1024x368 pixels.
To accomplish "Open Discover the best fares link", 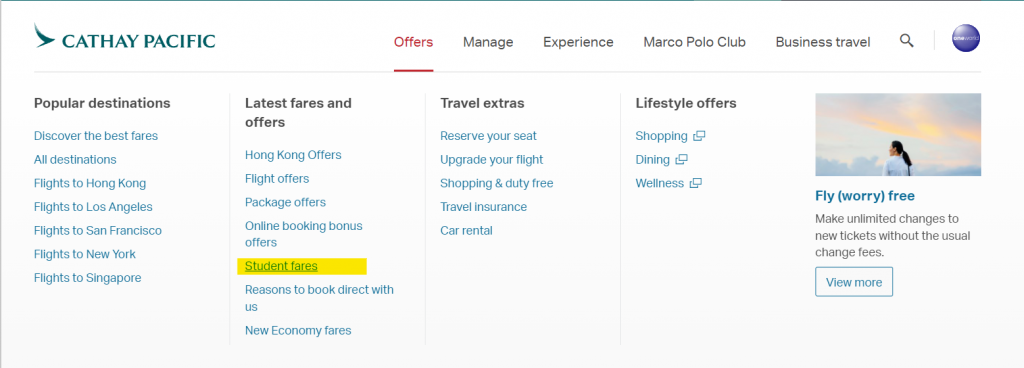I will pyautogui.click(x=96, y=136).
